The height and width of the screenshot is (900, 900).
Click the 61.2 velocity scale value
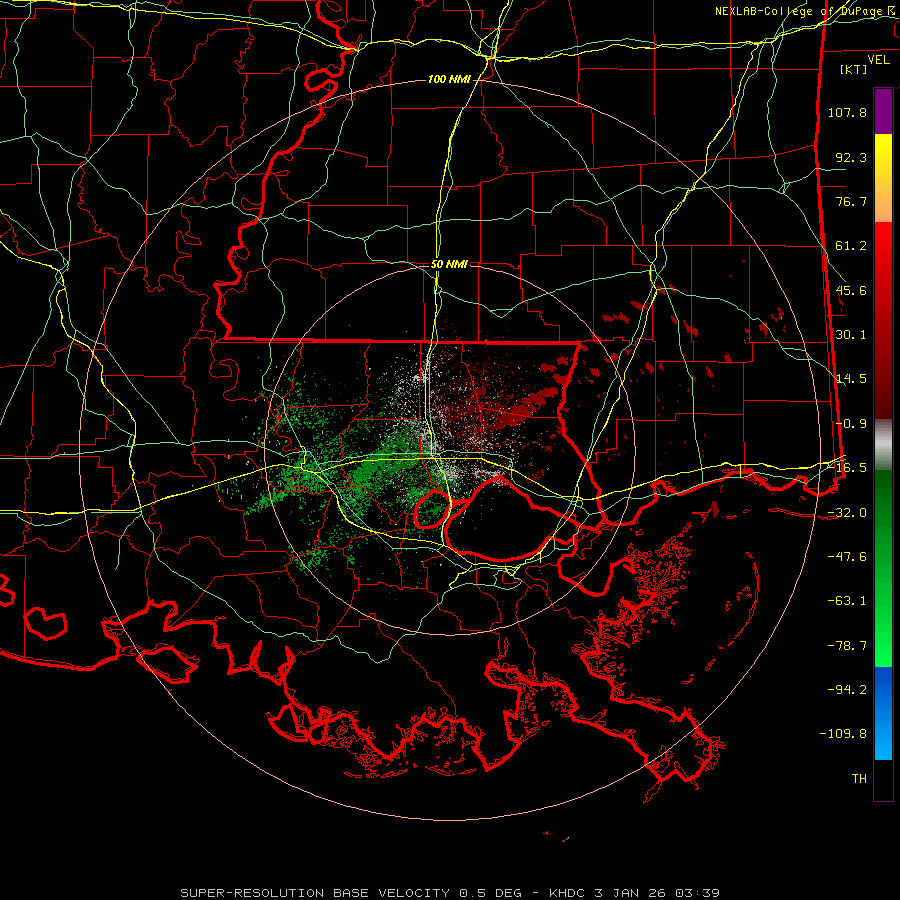point(851,246)
